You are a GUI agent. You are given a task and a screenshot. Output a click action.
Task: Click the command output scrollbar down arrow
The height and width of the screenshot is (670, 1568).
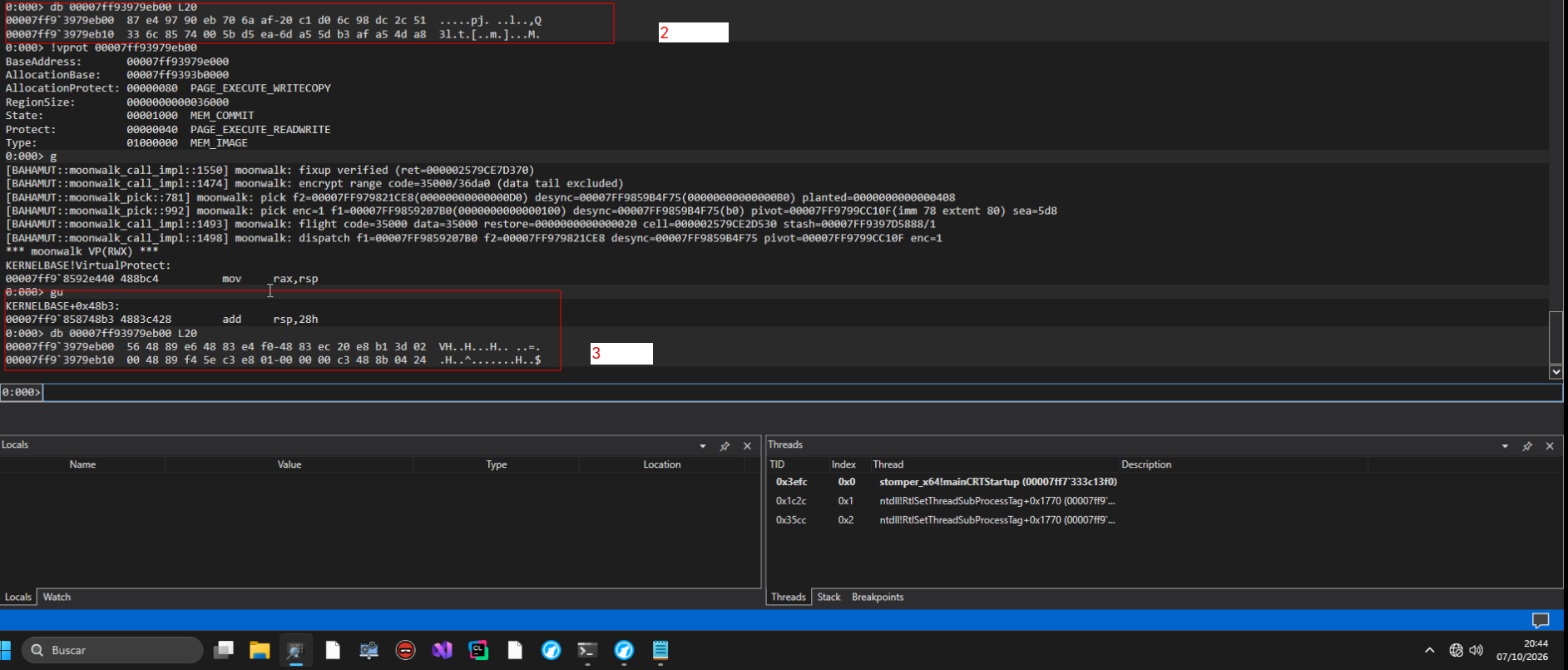1556,372
